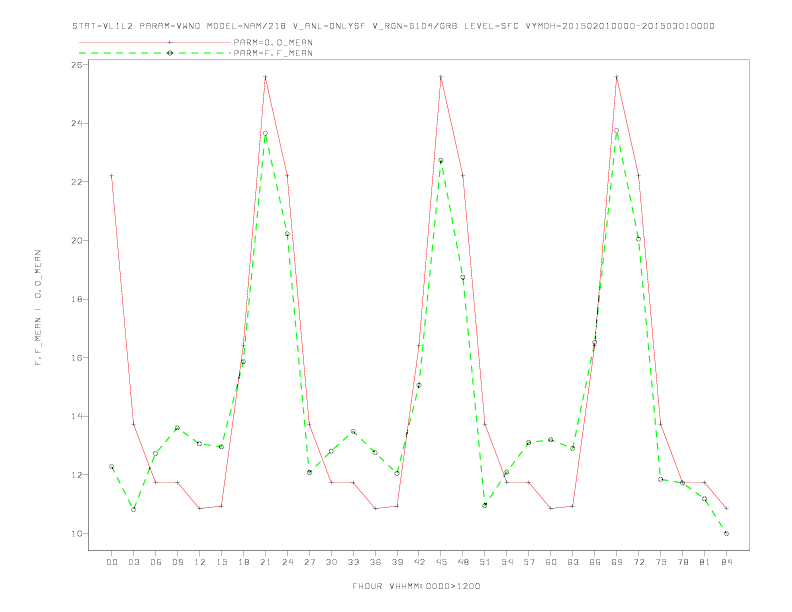Click the FHOUR VHHMM:0000>1200 x-axis label

pos(416,586)
